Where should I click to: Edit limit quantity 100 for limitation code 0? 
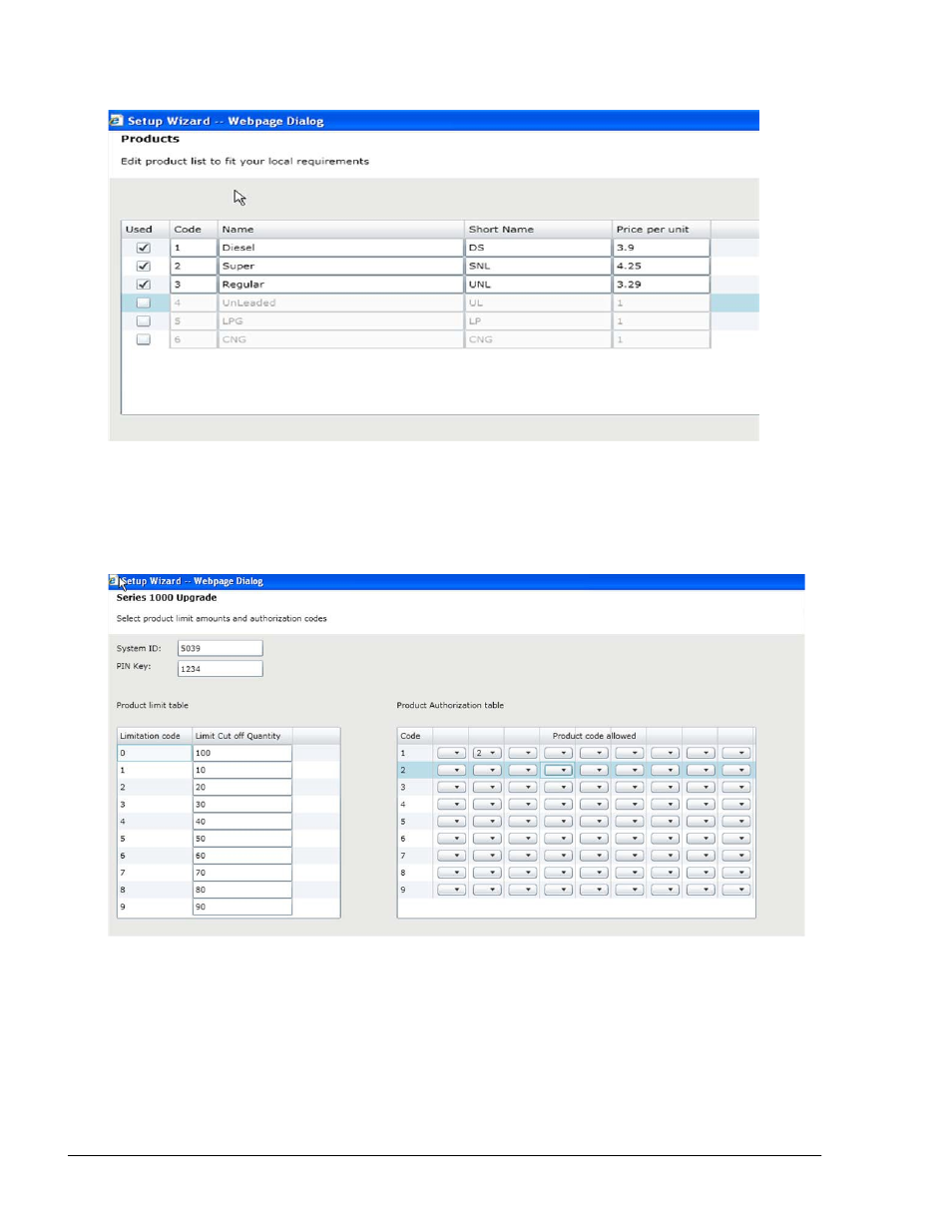click(242, 753)
